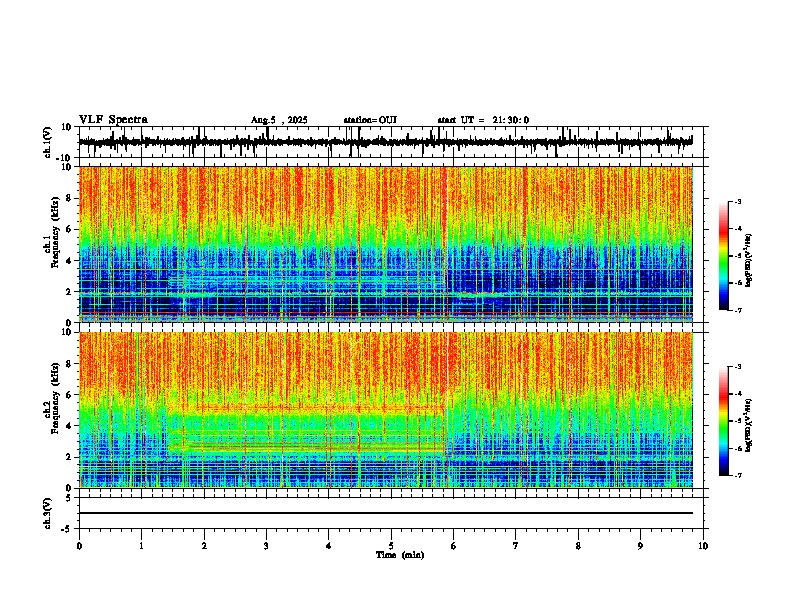Viewport: 792px width, 612px height.
Task: Click the ch.2 color bar log(PSD) label
Action: coord(749,425)
